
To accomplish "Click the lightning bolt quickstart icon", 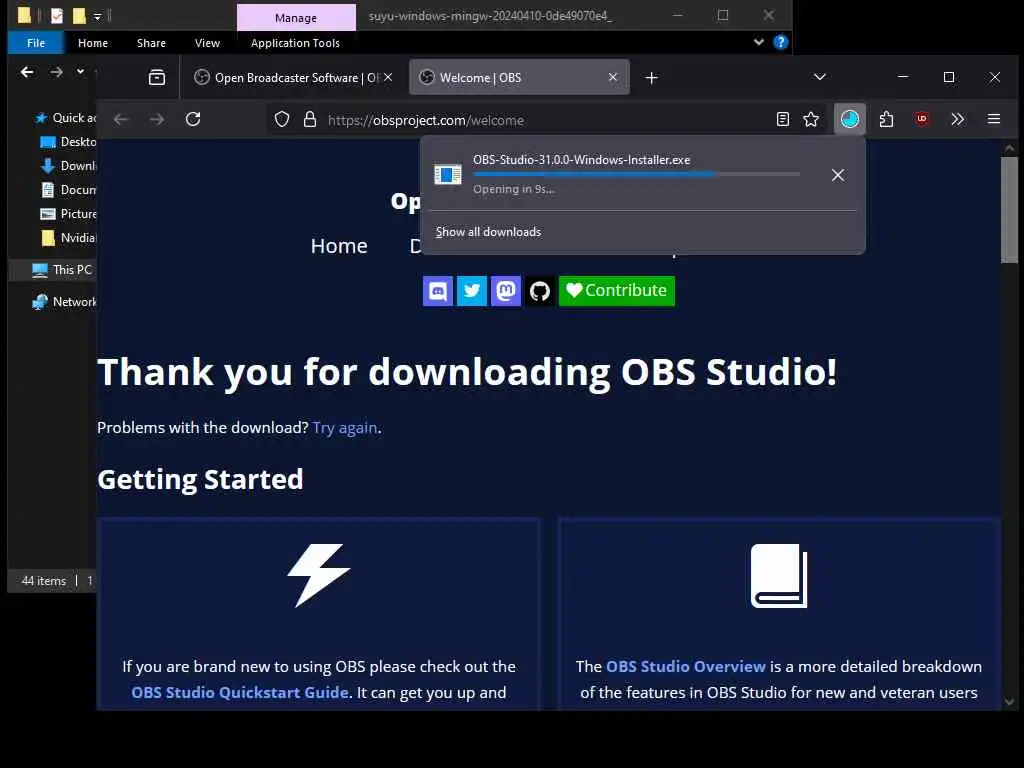I will pyautogui.click(x=319, y=575).
